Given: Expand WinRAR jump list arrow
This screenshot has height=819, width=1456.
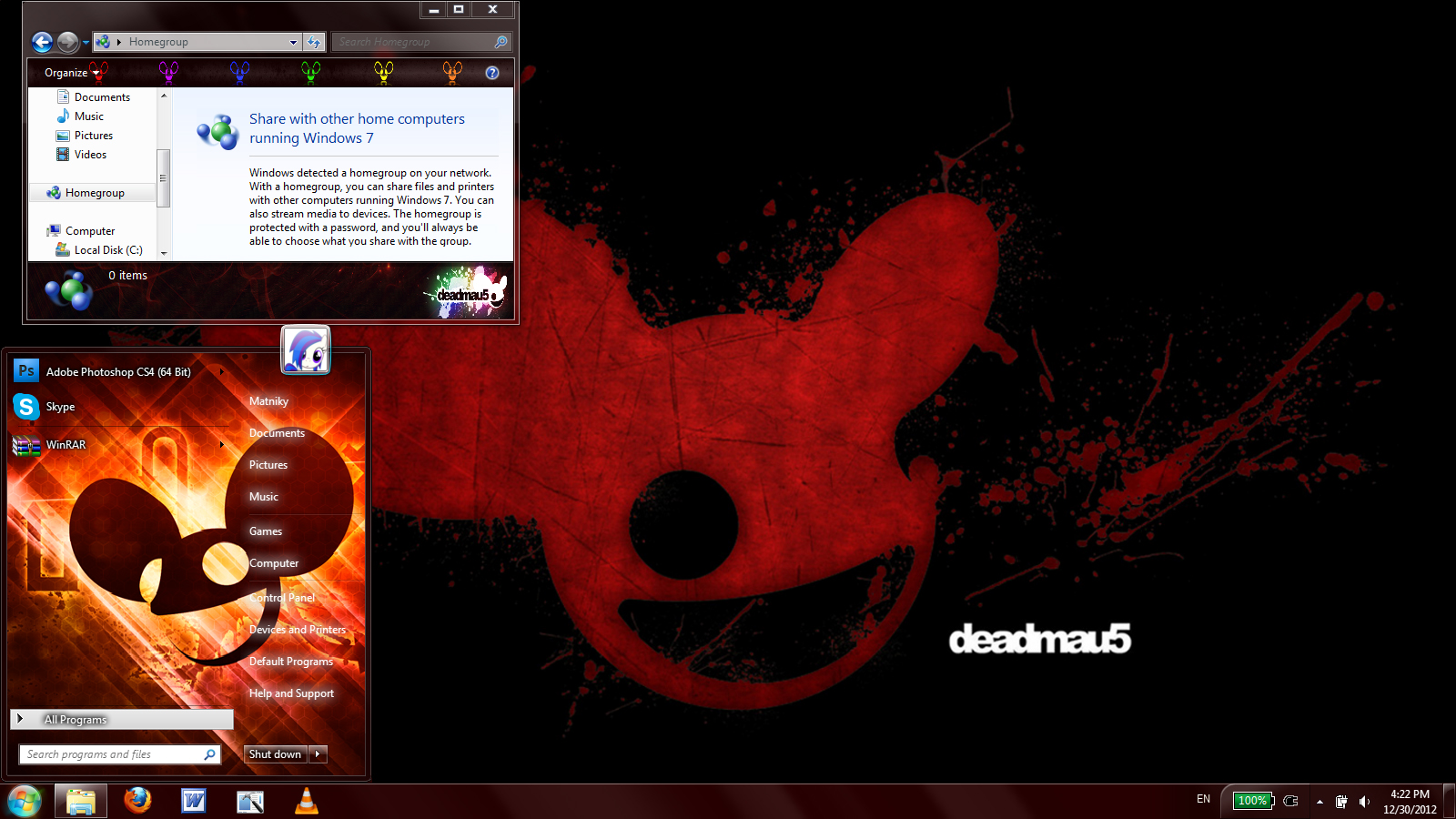Looking at the screenshot, I should coord(221,445).
